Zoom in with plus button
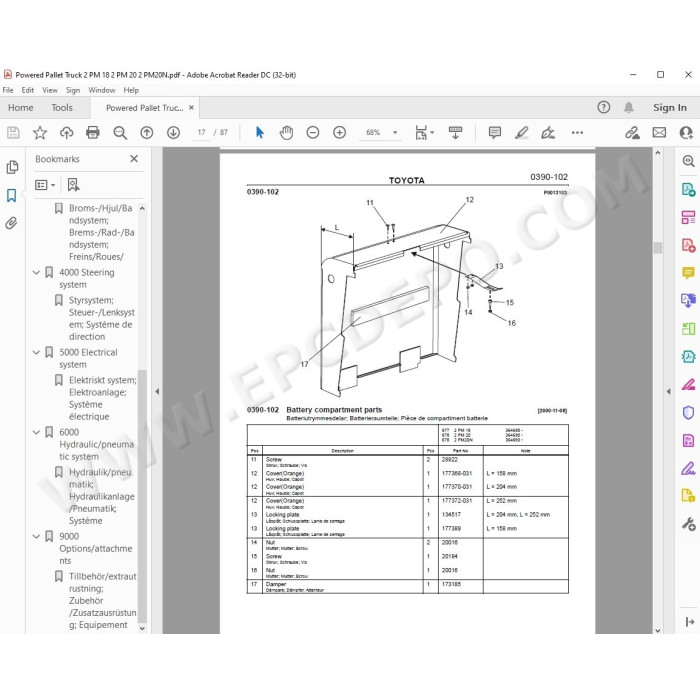The image size is (700, 700). tap(340, 133)
